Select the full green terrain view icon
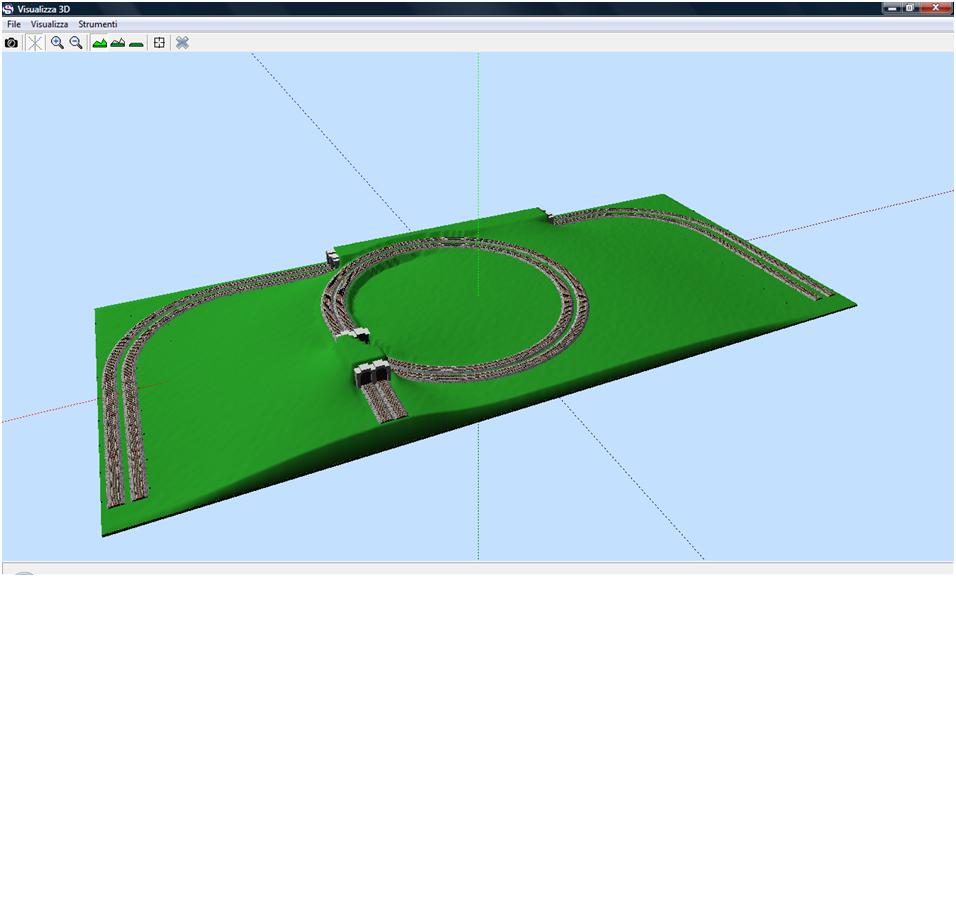956x922 pixels. click(x=99, y=43)
